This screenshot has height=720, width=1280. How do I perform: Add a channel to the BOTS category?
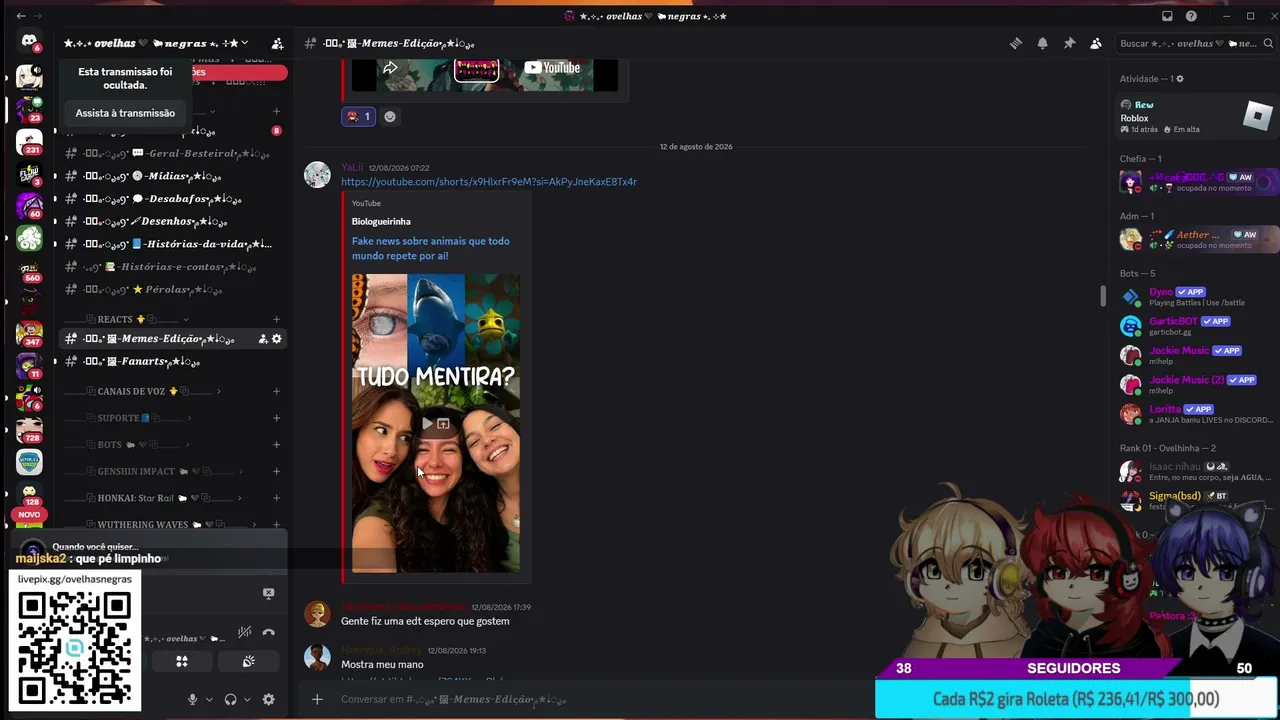277,445
